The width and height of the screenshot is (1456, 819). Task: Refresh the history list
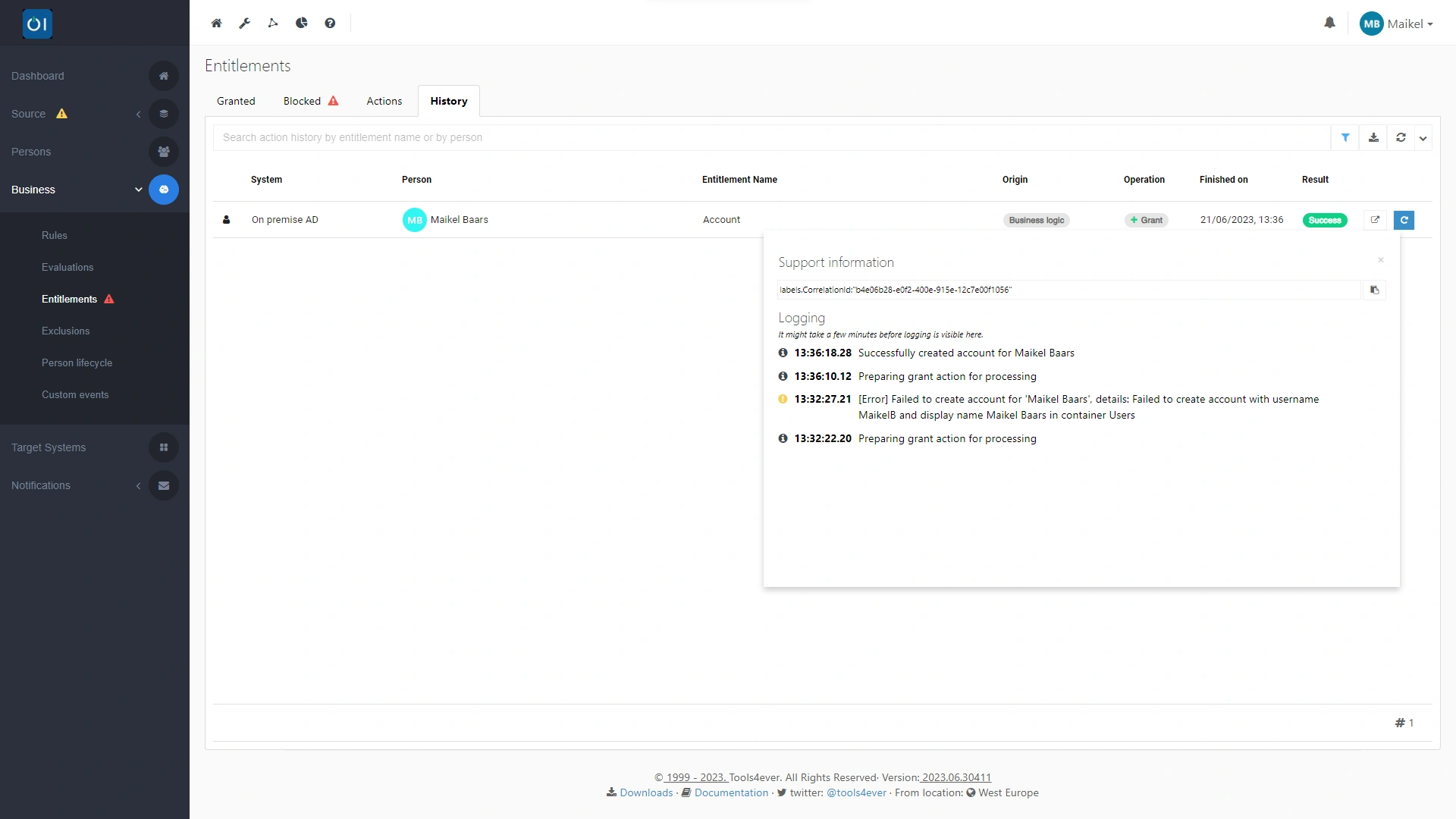click(1401, 137)
